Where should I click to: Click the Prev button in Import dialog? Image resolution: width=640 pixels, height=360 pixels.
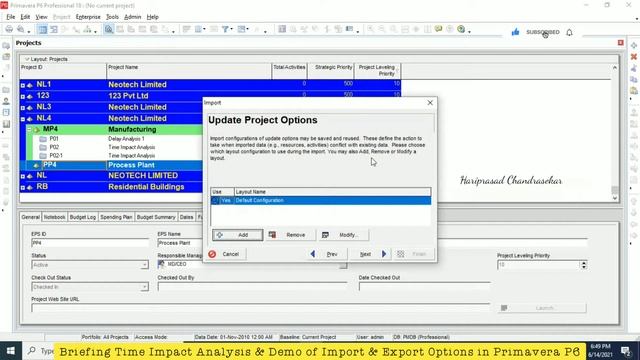pos(327,254)
